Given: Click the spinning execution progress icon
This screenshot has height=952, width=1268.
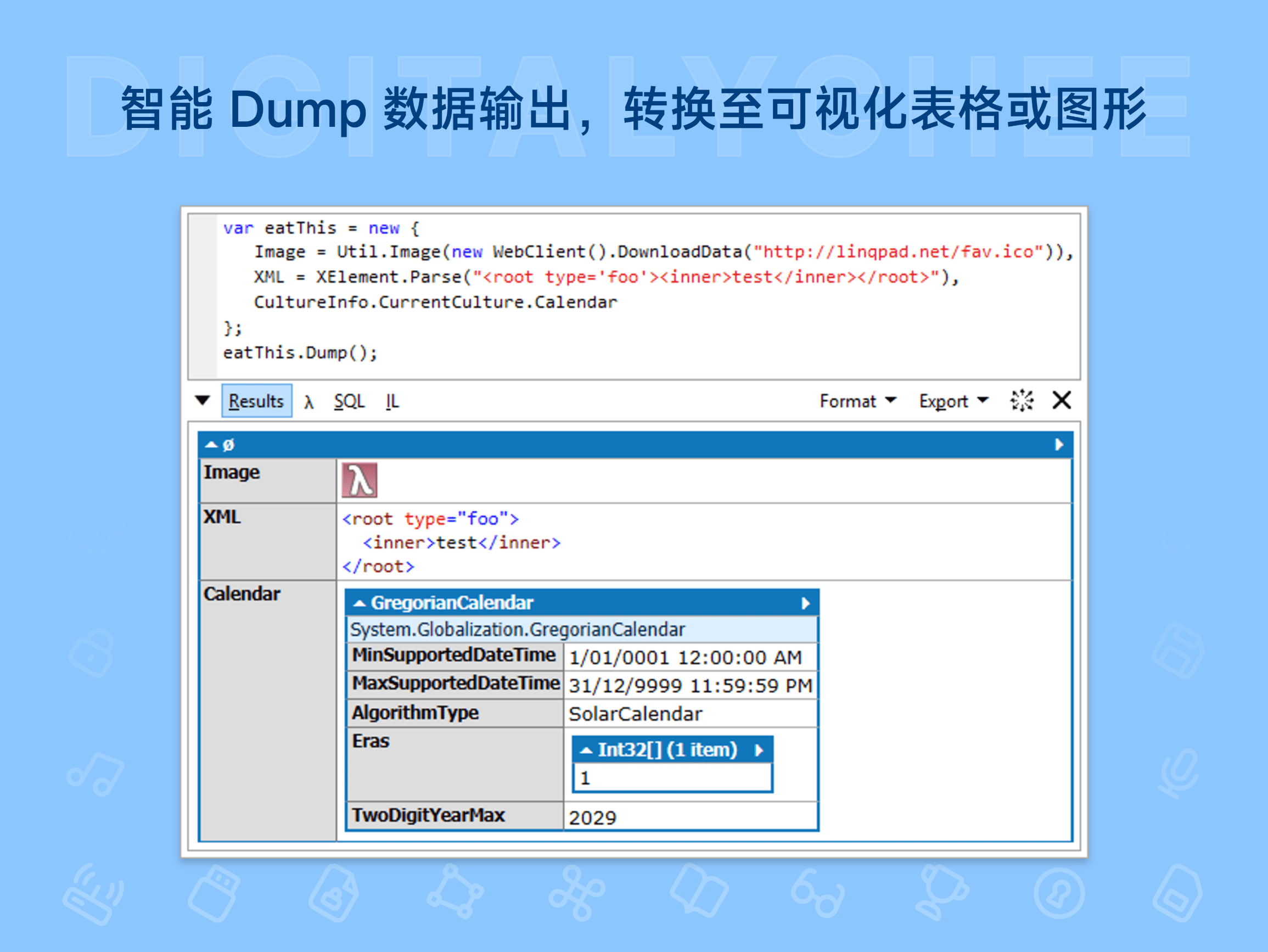Looking at the screenshot, I should pos(1022,400).
